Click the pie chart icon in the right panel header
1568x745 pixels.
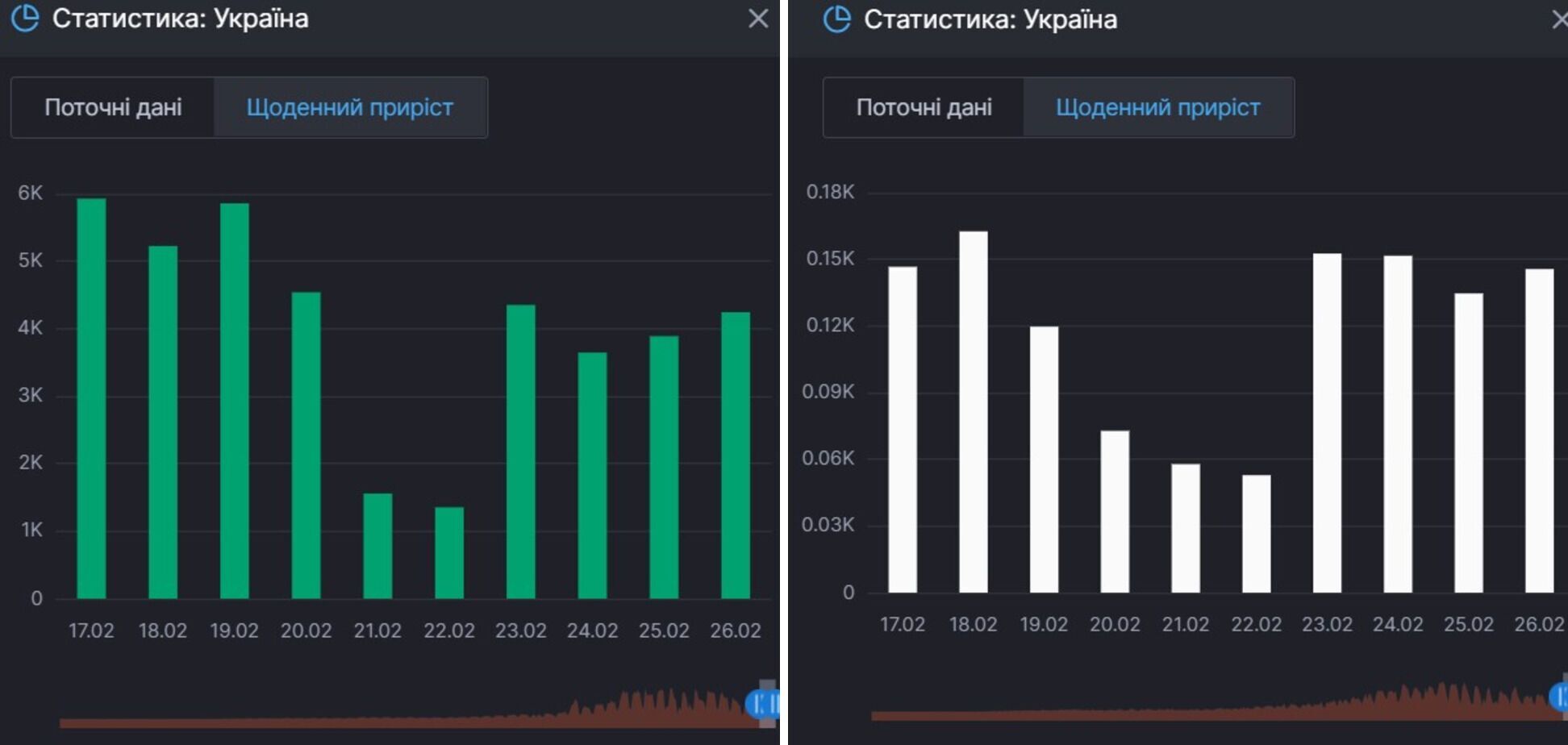pos(839,19)
